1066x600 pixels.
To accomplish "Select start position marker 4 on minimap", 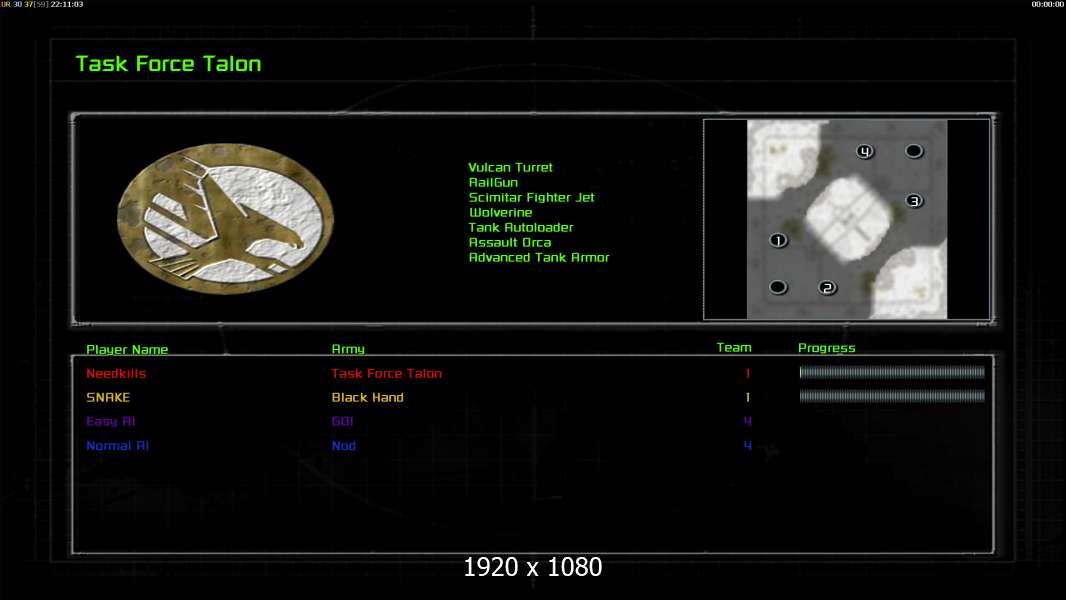I will [865, 151].
